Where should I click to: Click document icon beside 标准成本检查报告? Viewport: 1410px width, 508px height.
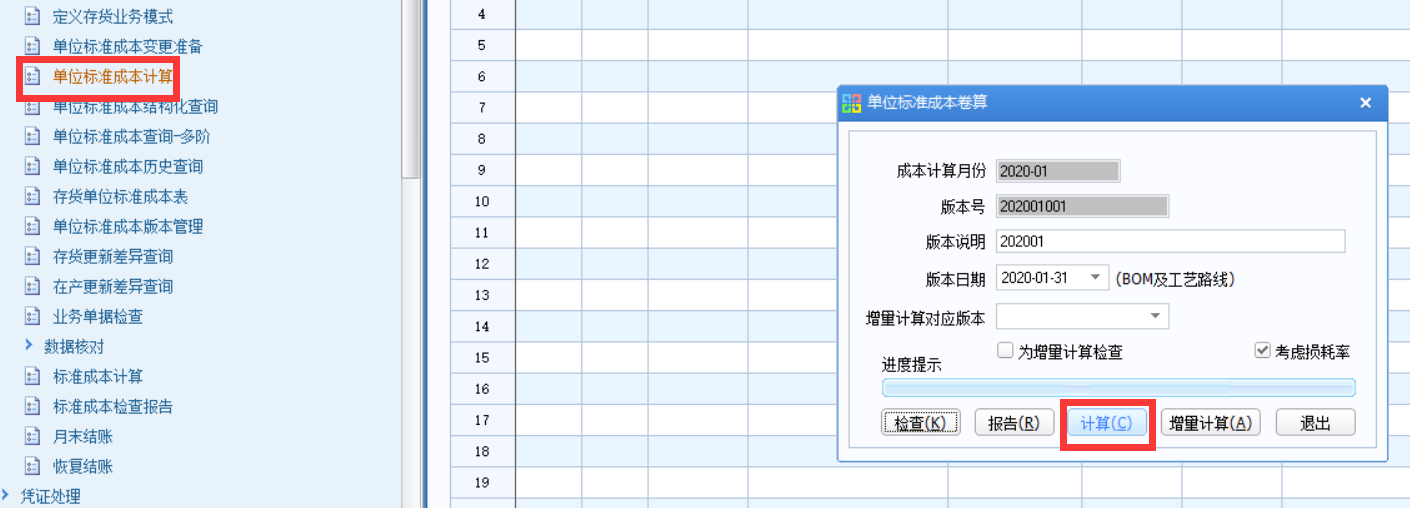click(32, 407)
